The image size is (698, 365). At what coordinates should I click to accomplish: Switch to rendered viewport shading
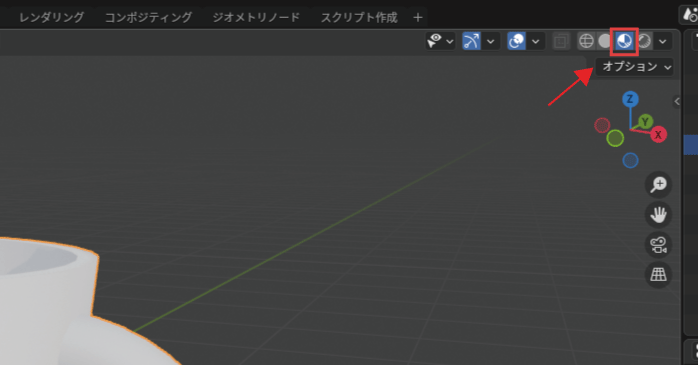click(x=644, y=41)
